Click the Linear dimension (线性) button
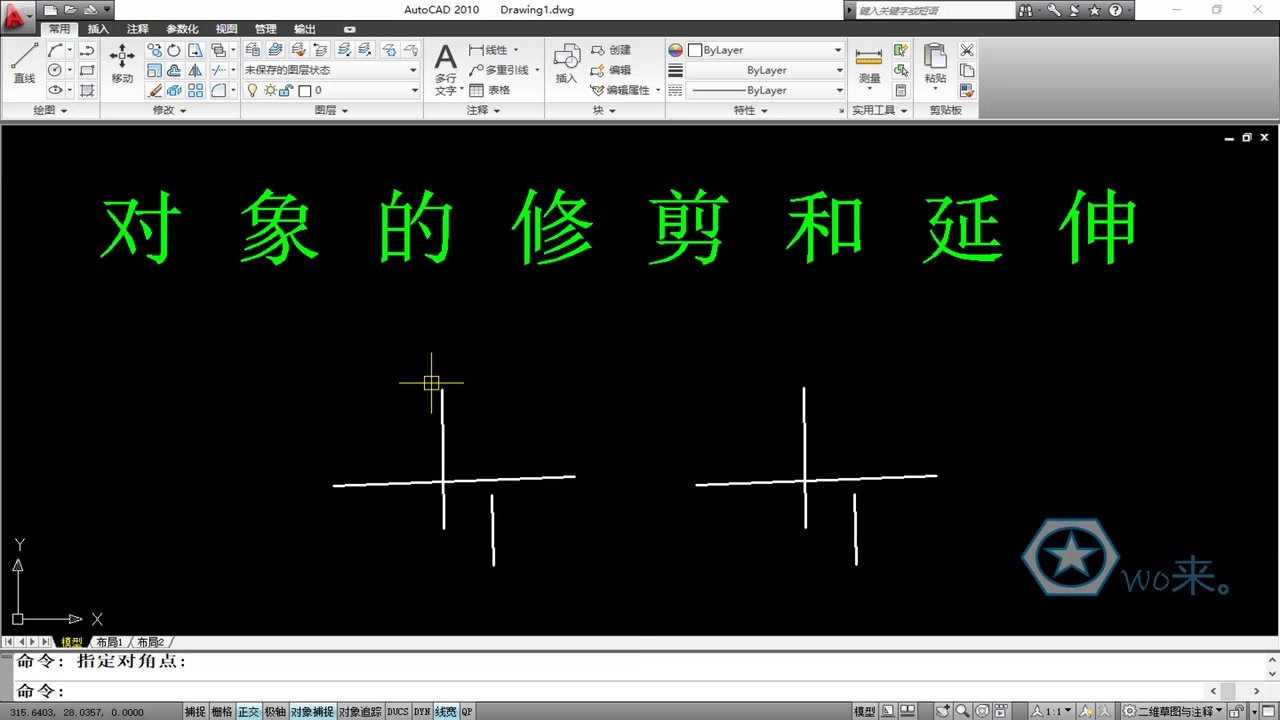1280x720 pixels. point(488,50)
